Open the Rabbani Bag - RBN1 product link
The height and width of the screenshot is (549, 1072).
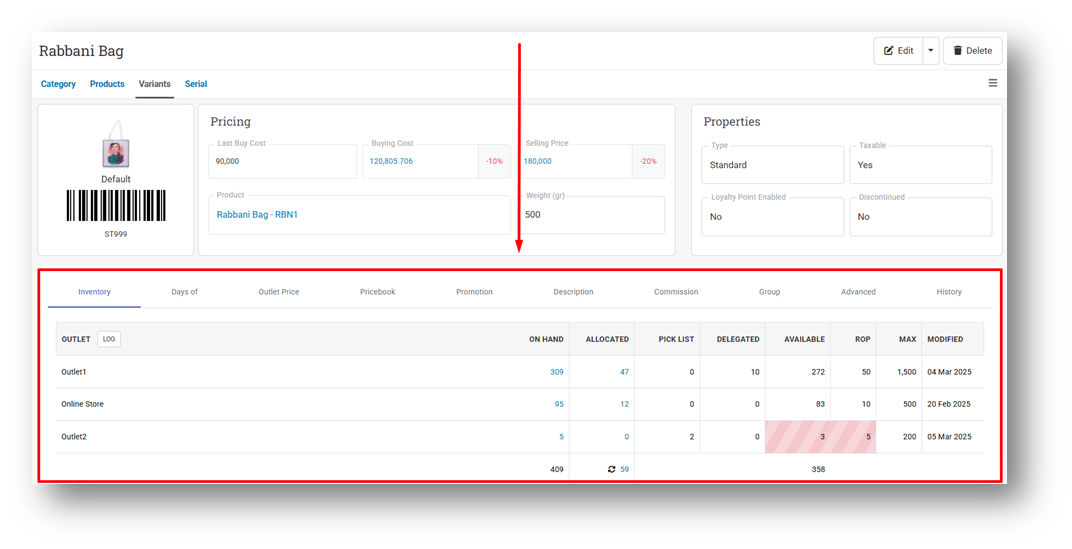(x=257, y=215)
